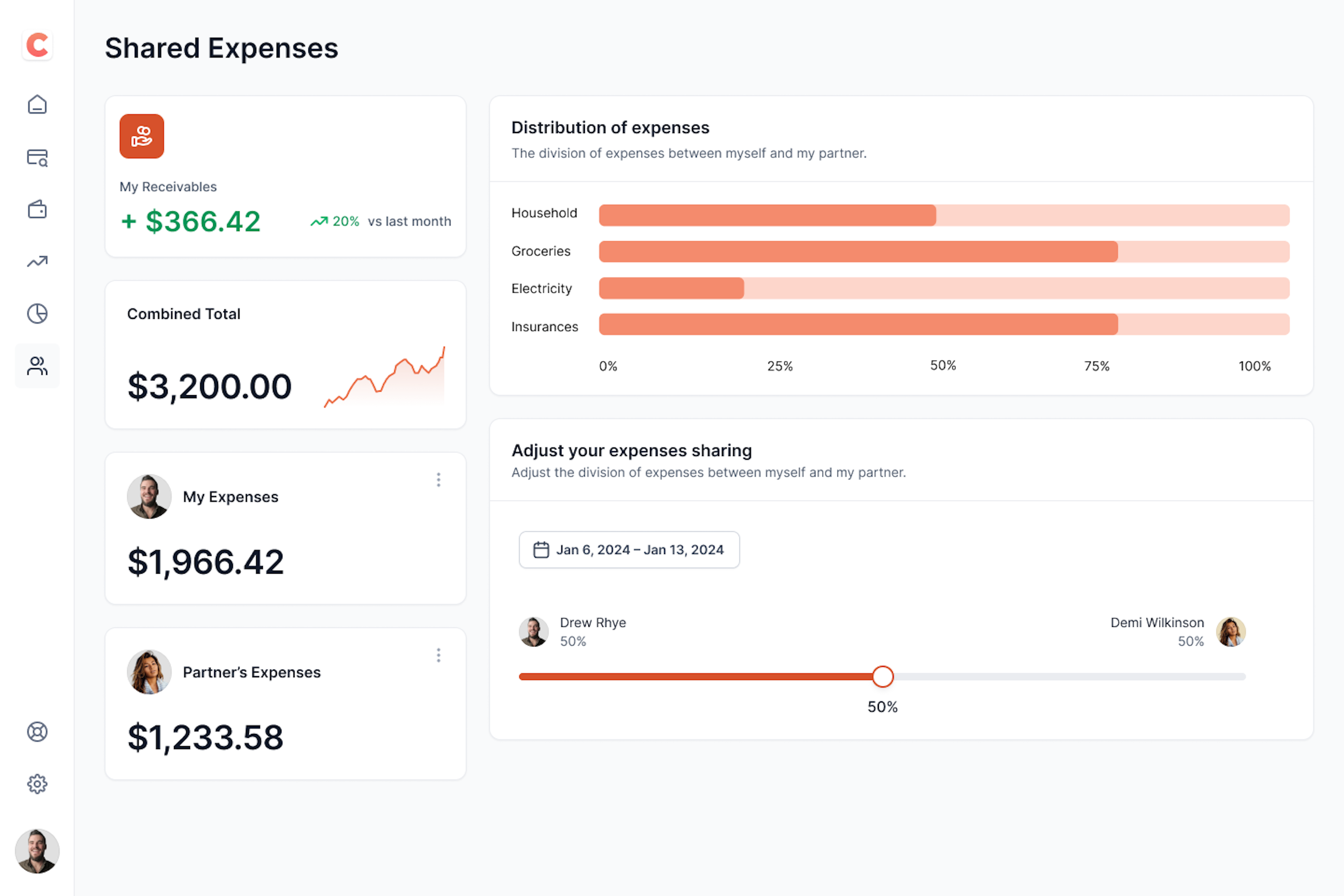Click the 'Drew Rhye' name label
This screenshot has height=896, width=1344.
click(593, 622)
